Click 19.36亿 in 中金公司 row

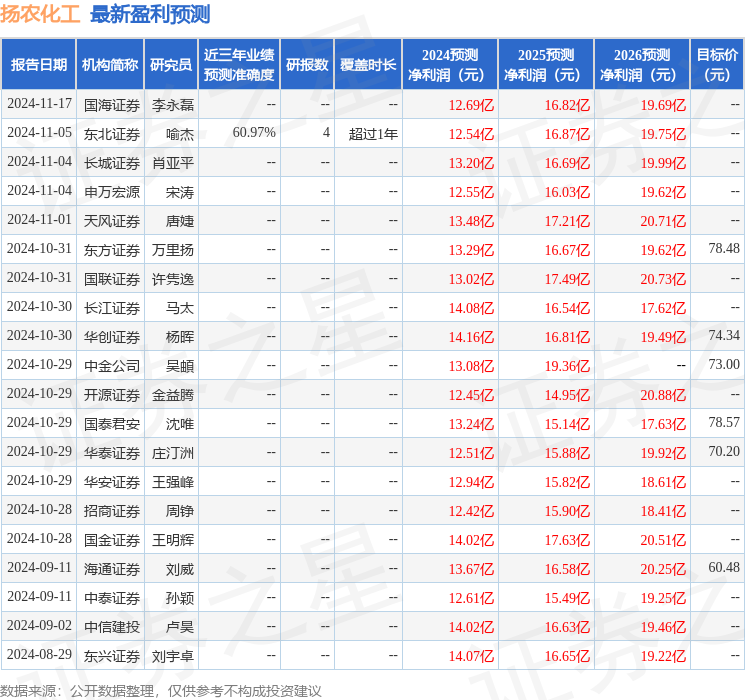[x=567, y=366]
